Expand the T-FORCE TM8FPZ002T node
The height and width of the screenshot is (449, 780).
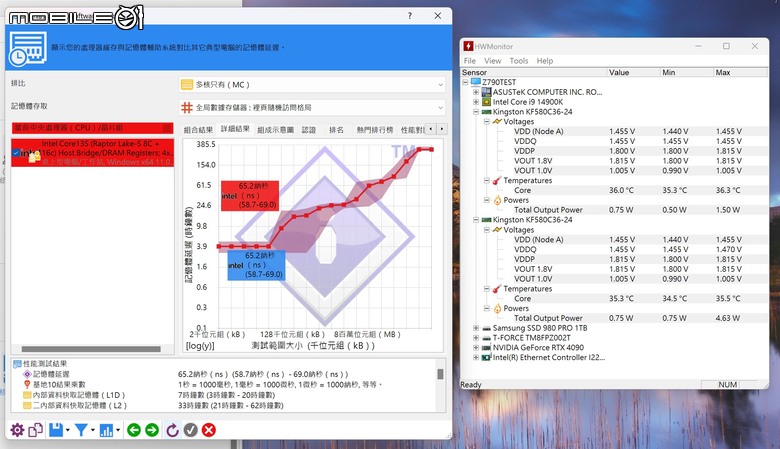pos(476,338)
